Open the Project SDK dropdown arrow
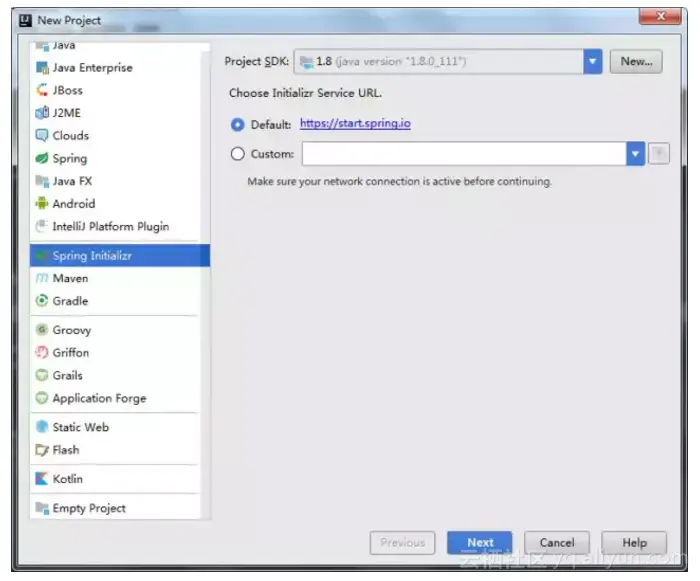 click(592, 62)
